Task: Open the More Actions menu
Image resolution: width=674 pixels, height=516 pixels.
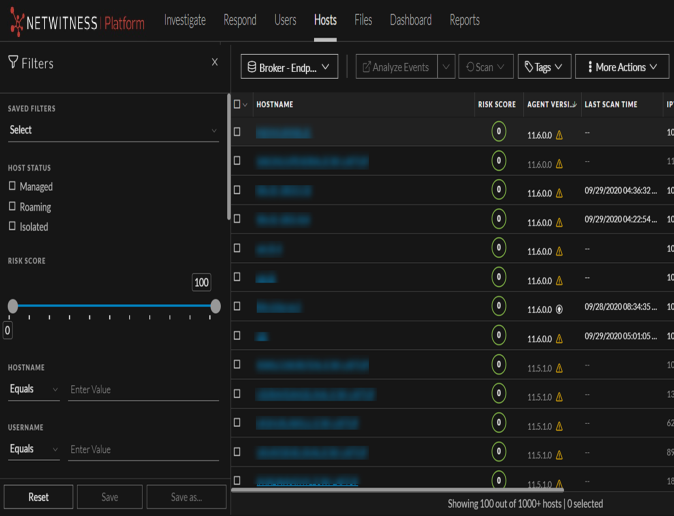Action: point(622,67)
